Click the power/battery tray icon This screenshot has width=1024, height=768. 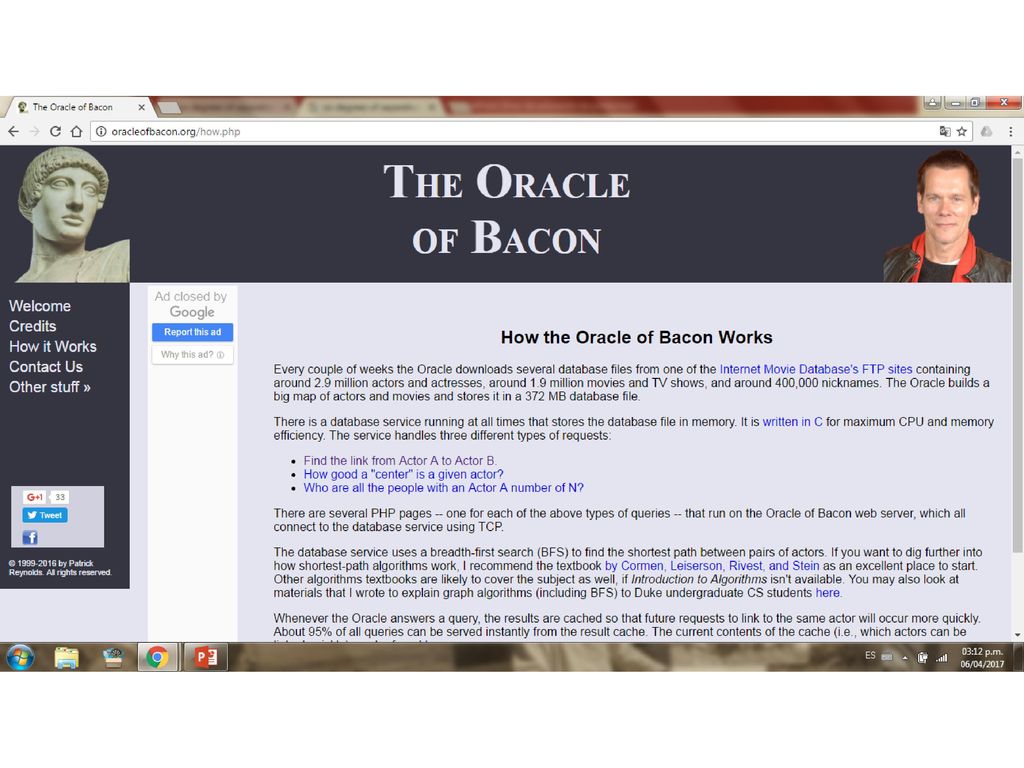click(923, 658)
